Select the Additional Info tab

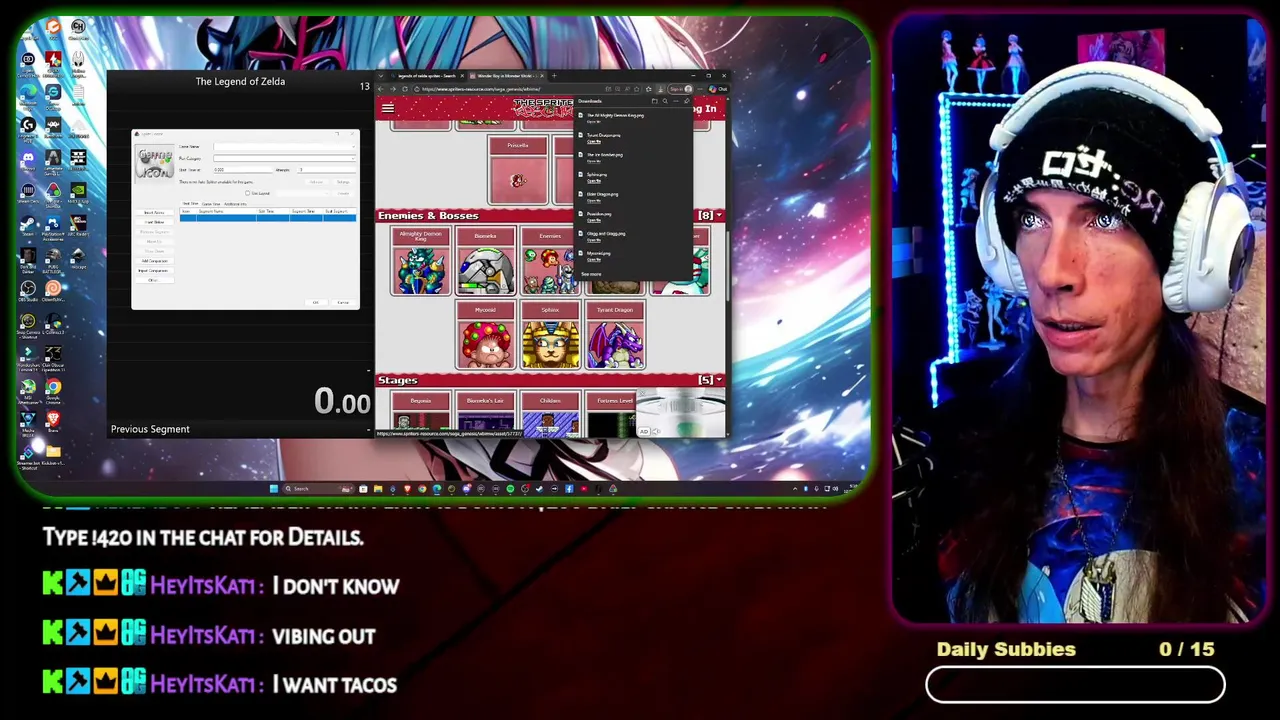click(235, 203)
